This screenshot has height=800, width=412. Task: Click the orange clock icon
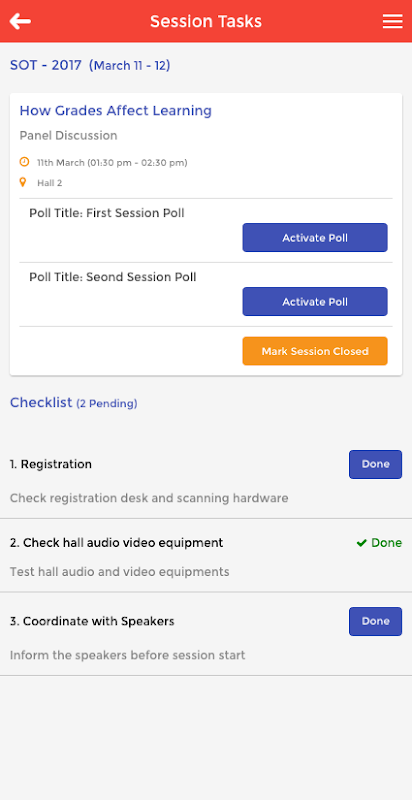(24, 162)
